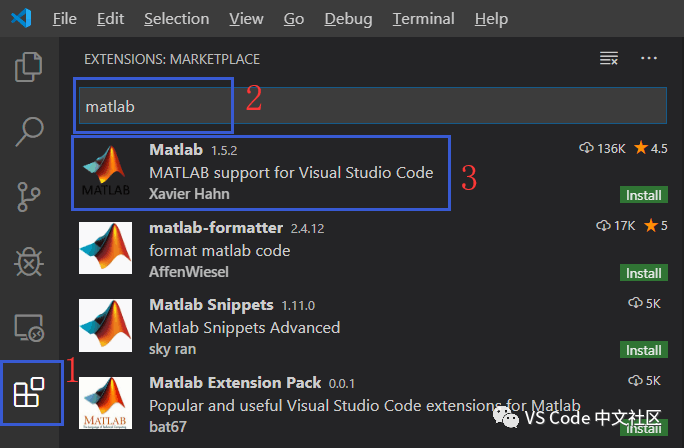Image resolution: width=684 pixels, height=448 pixels.
Task: Click the publisher name sky ran
Action: pyautogui.click(x=172, y=349)
